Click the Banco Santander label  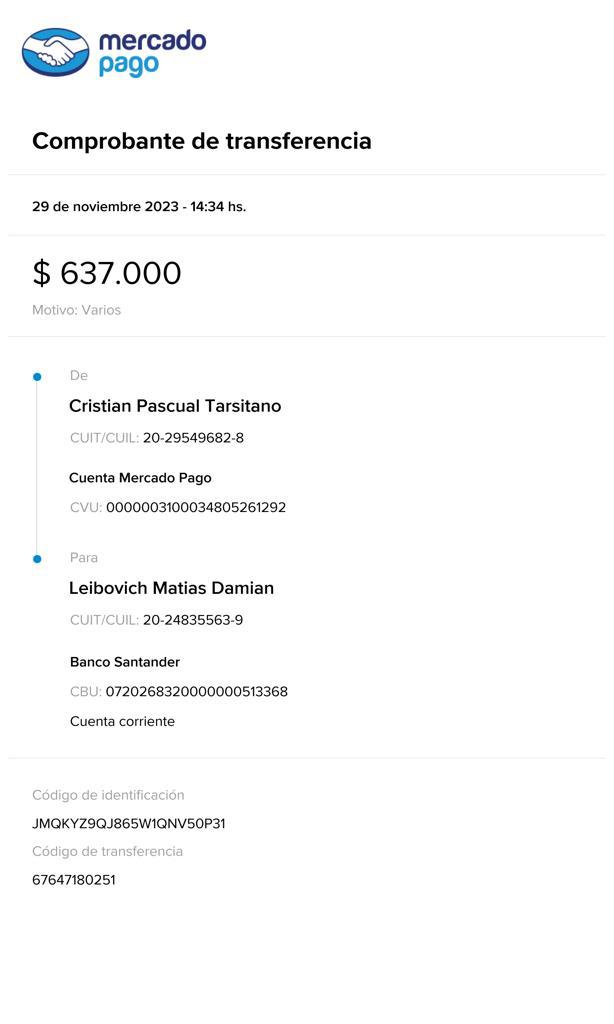(x=125, y=662)
